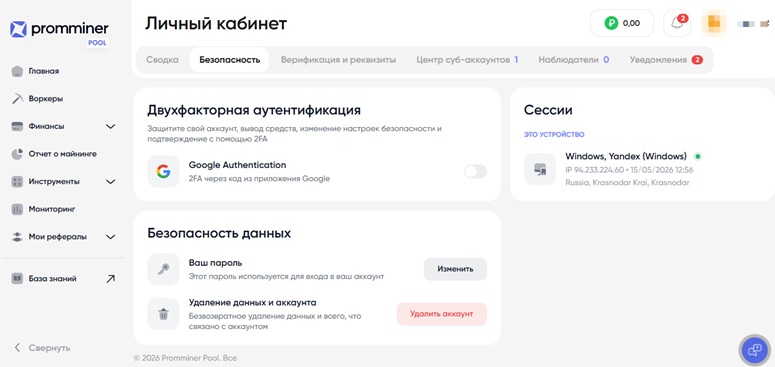This screenshot has width=775, height=367.
Task: Click the Мои рефералы people icon
Action: [x=17, y=237]
